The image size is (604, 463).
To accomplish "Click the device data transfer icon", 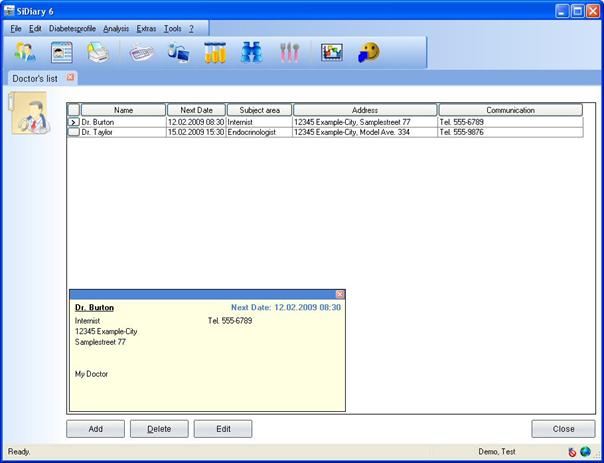I will tap(178, 53).
